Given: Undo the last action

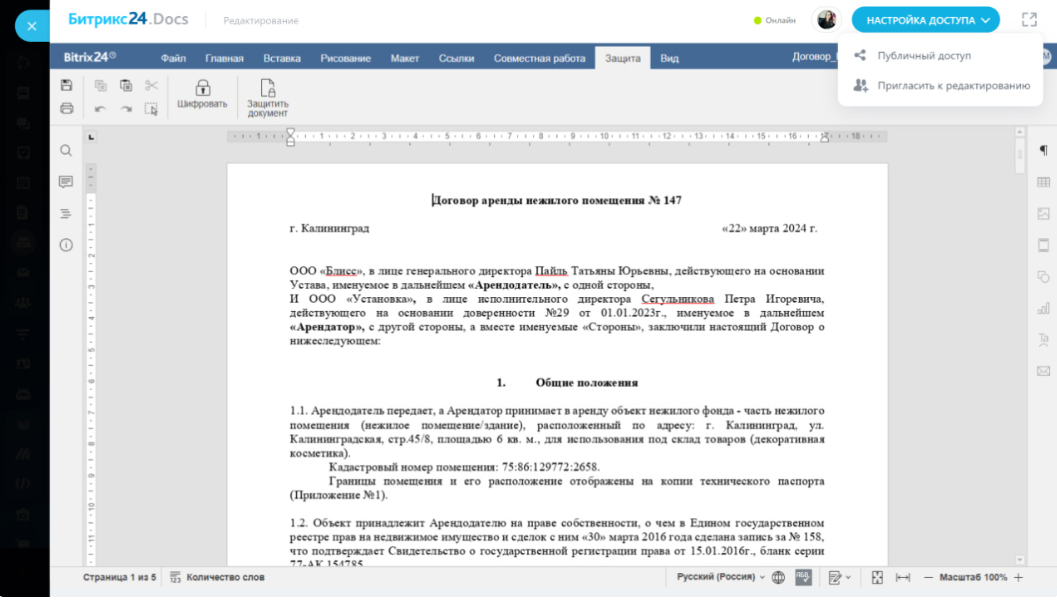Looking at the screenshot, I should tap(100, 108).
